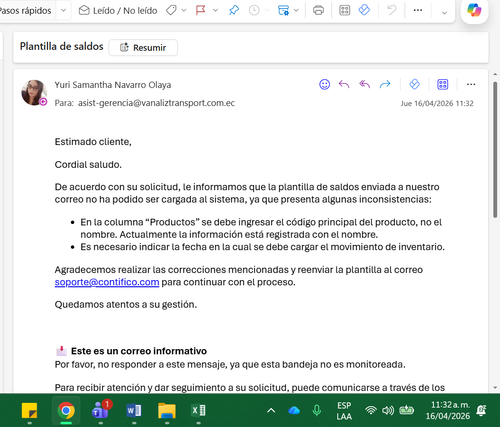Click the message scrollbar thumb
The width and height of the screenshot is (500, 427).
tap(495, 149)
